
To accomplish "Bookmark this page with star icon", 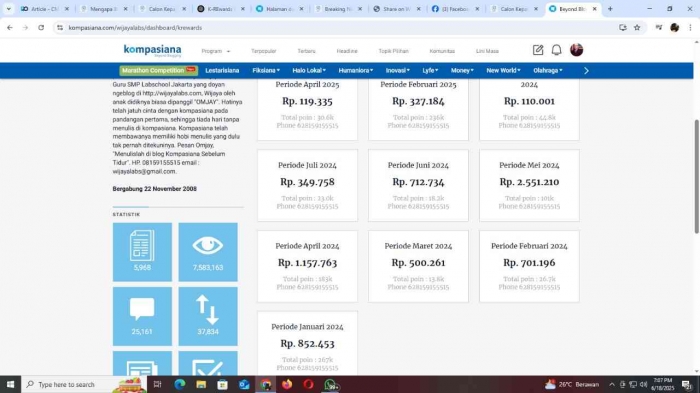I will click(x=637, y=28).
